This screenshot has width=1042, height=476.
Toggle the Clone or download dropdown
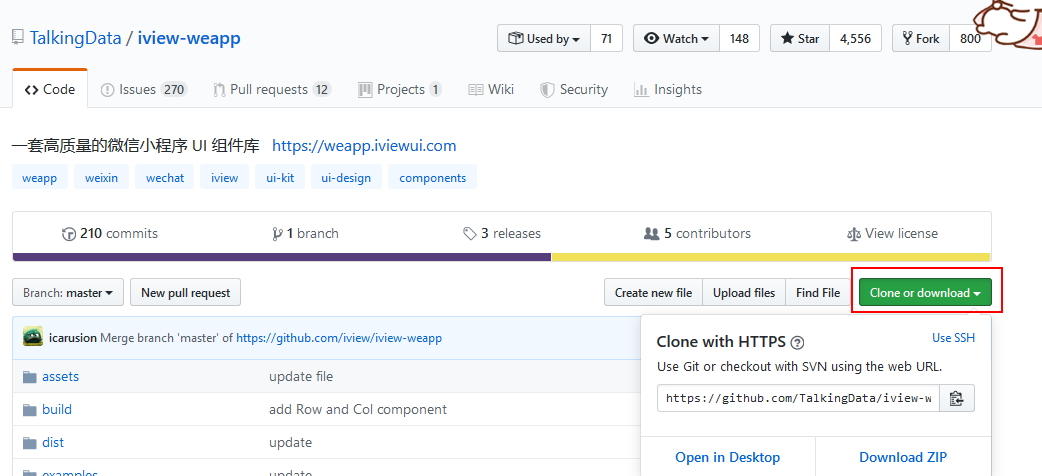925,293
